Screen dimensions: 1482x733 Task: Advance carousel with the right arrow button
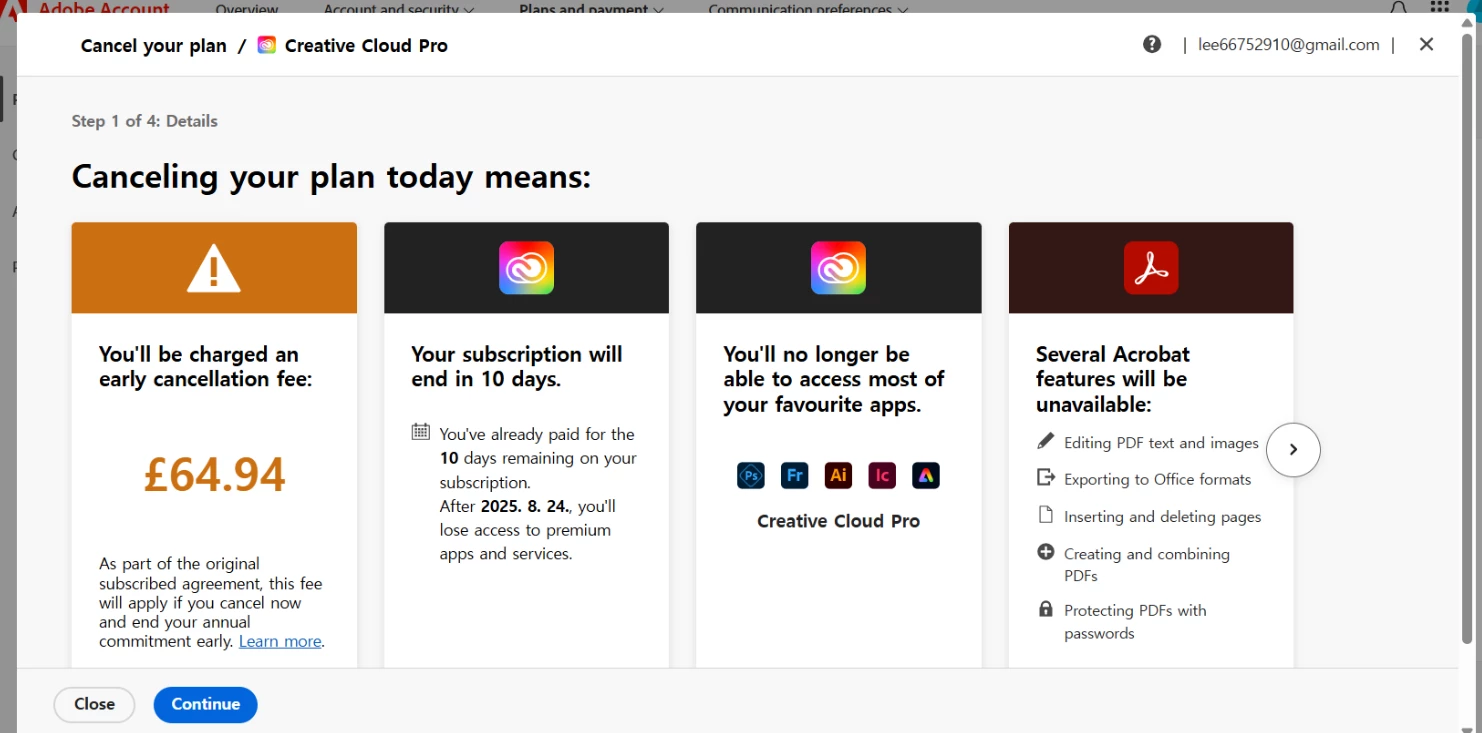pos(1293,450)
